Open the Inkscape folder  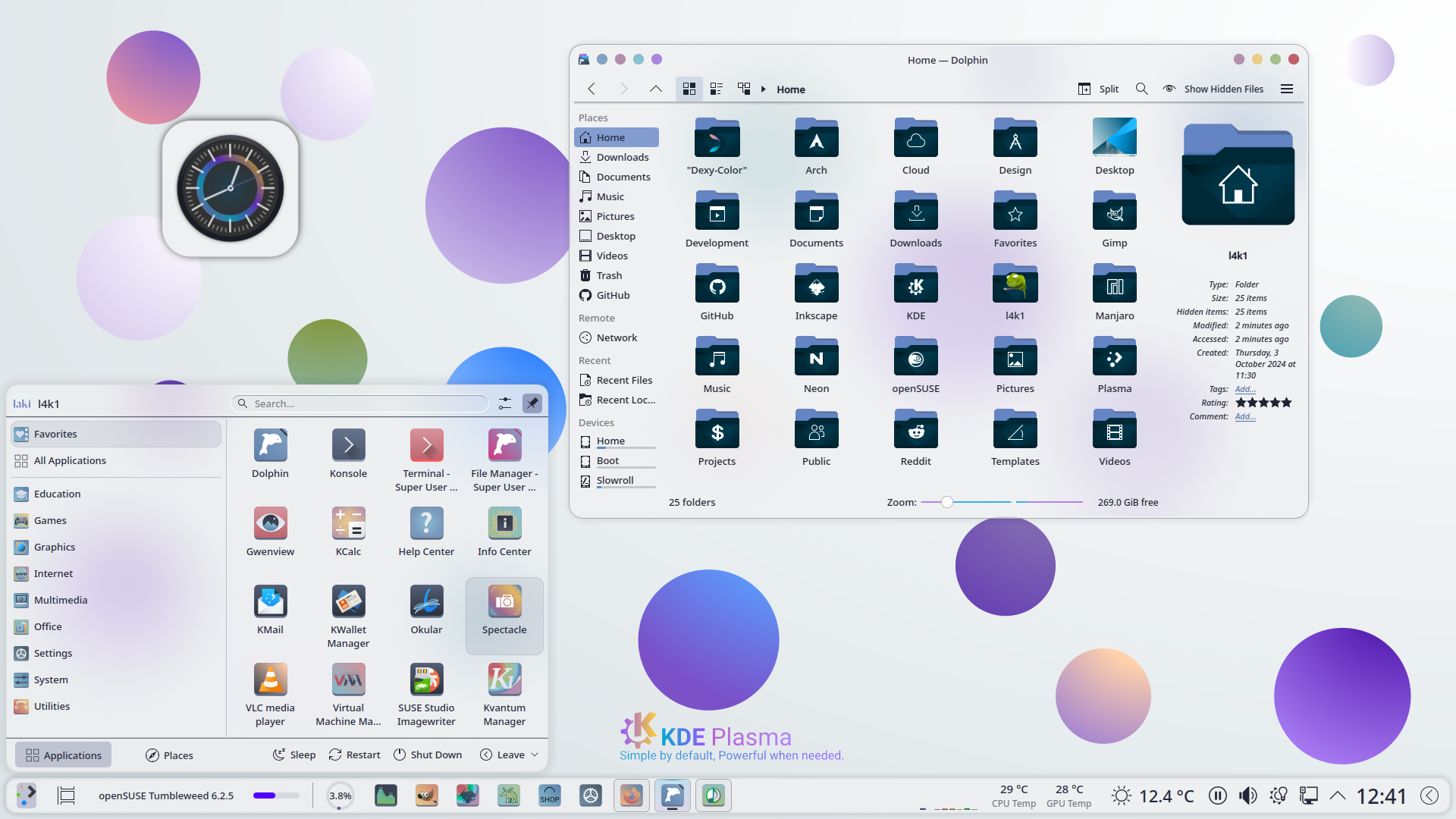816,292
